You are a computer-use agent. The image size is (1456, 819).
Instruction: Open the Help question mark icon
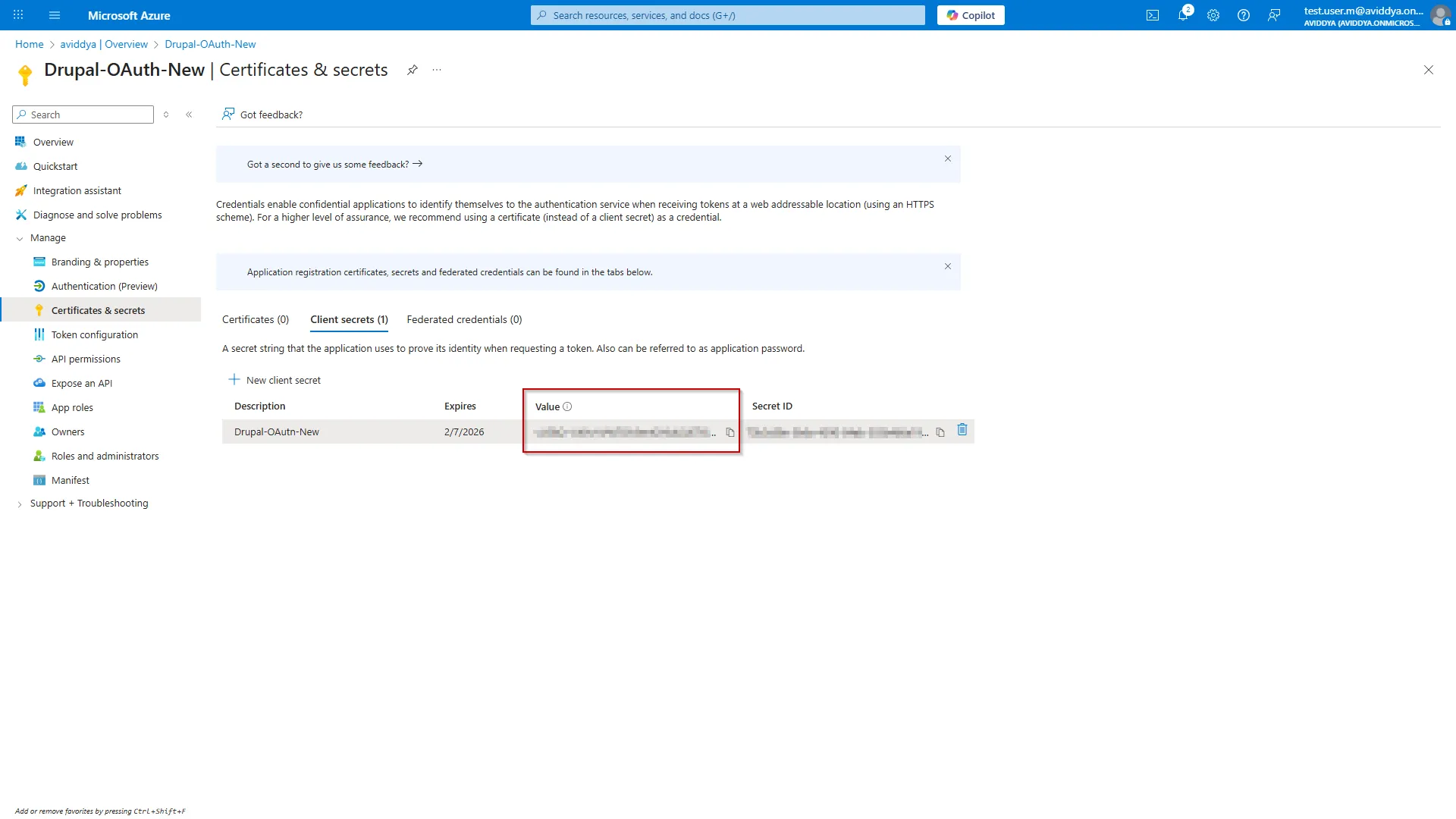pyautogui.click(x=1244, y=15)
